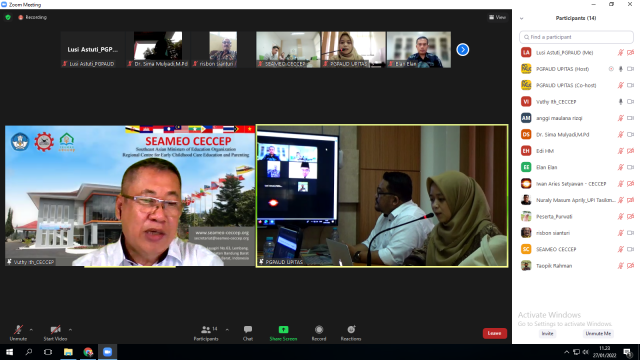Image resolution: width=640 pixels, height=360 pixels.
Task: Toggle mic for Peserta_Purwati
Action: (621, 216)
